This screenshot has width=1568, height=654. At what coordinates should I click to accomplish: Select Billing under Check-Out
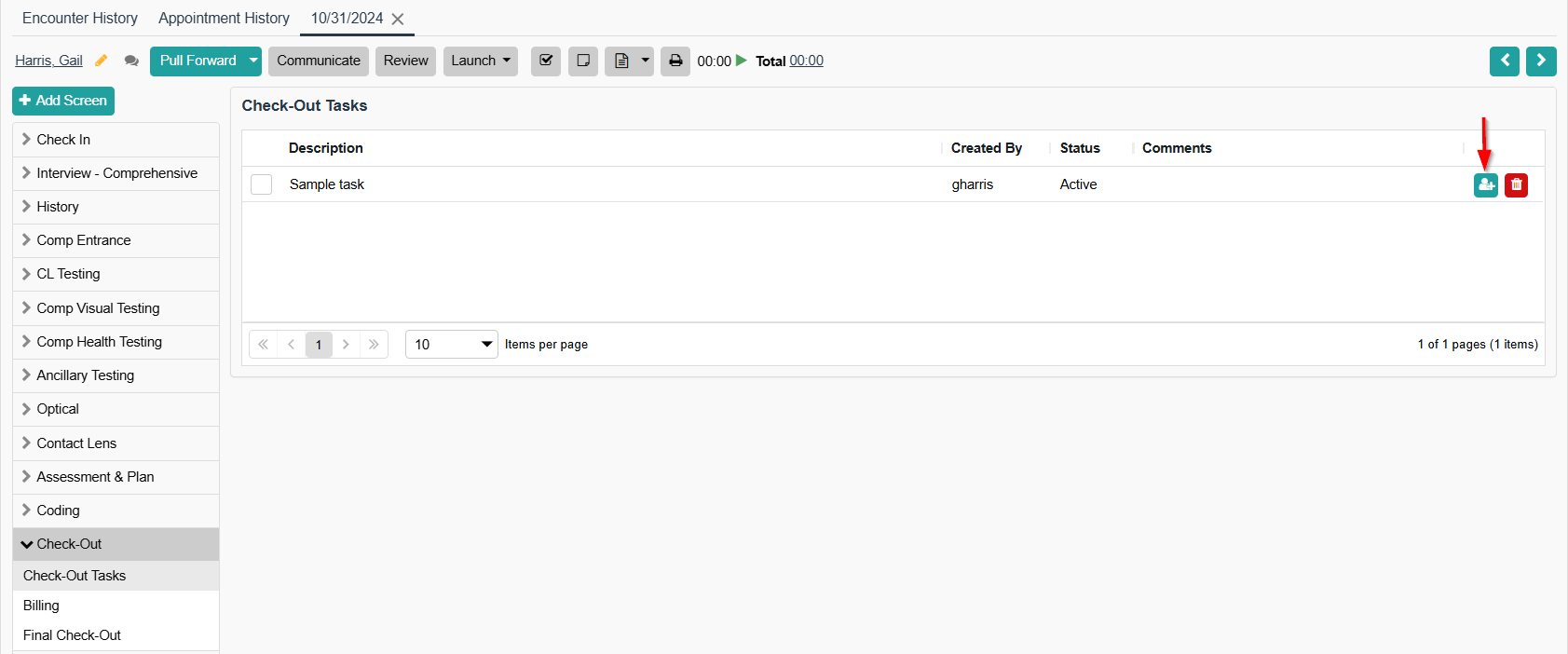click(41, 606)
